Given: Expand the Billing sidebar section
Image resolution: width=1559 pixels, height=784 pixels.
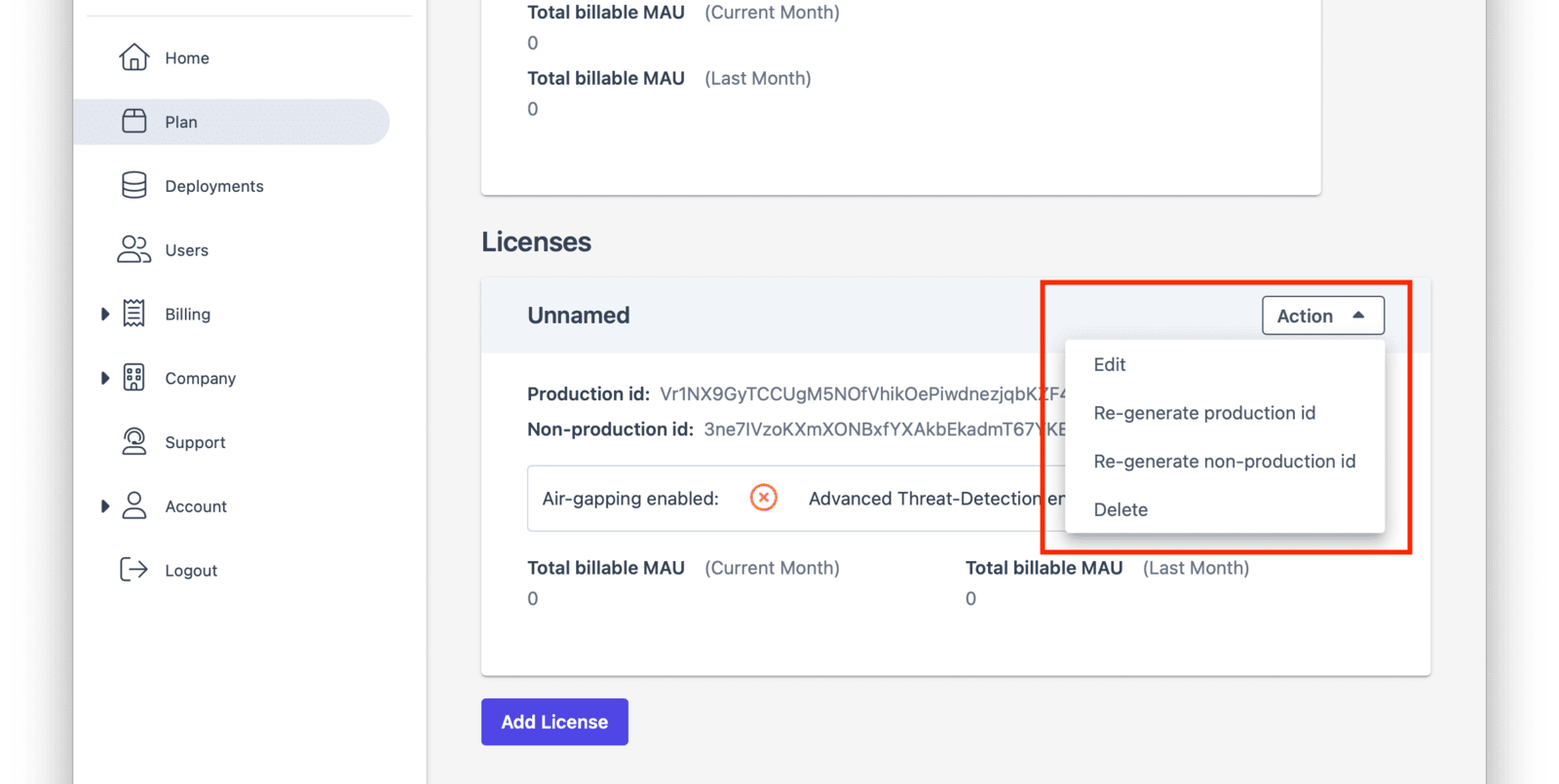Looking at the screenshot, I should tap(104, 314).
